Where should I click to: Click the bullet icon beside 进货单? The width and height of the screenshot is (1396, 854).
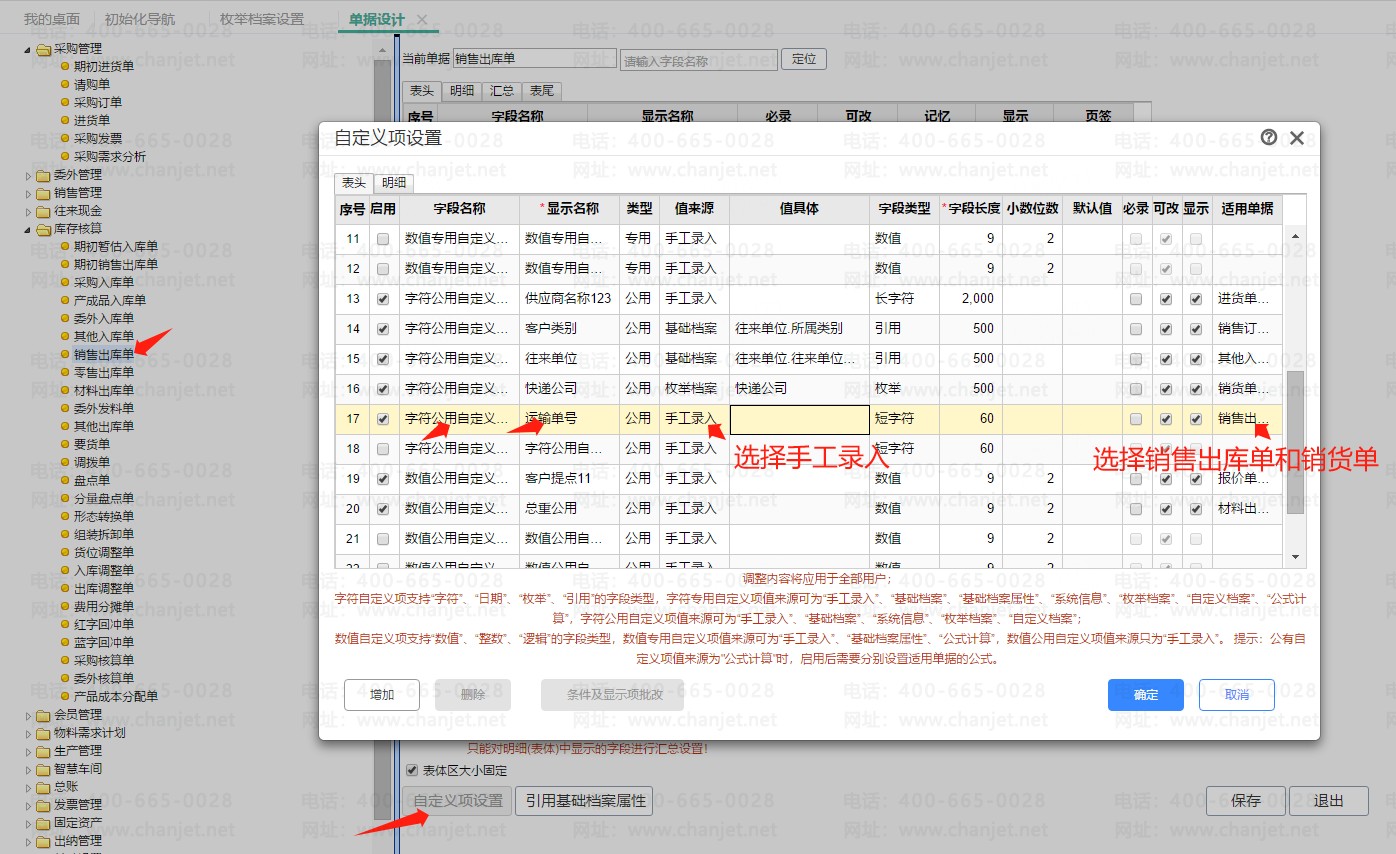(x=66, y=120)
